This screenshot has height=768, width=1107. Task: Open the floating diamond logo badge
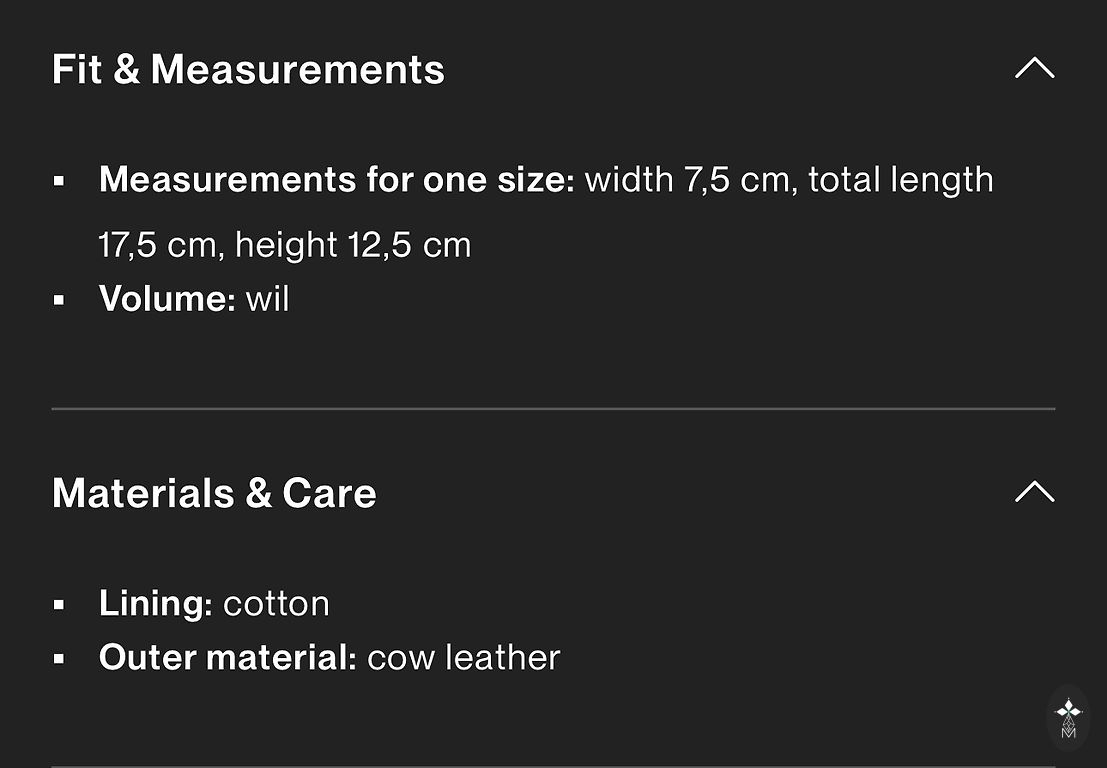1068,716
